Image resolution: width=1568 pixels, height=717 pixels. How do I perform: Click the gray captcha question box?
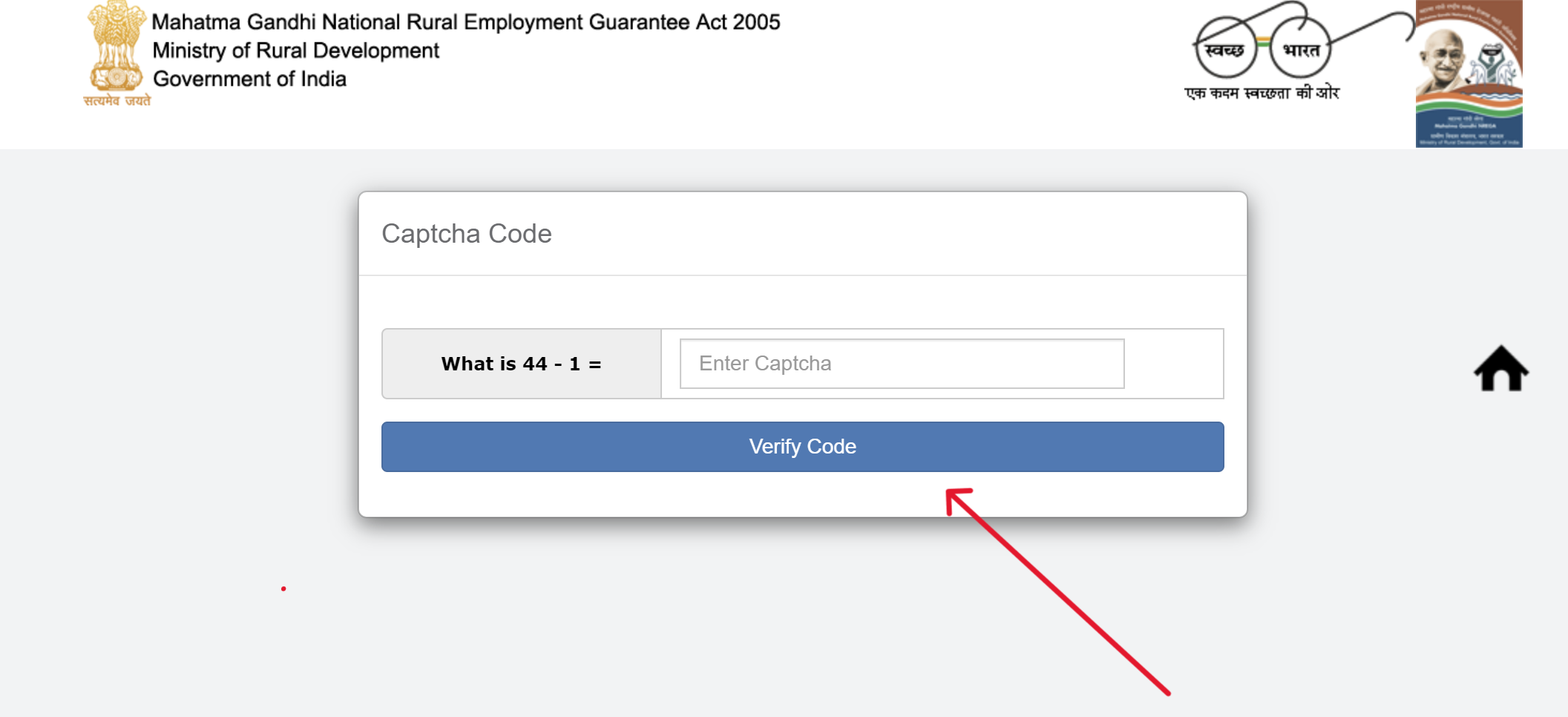522,363
